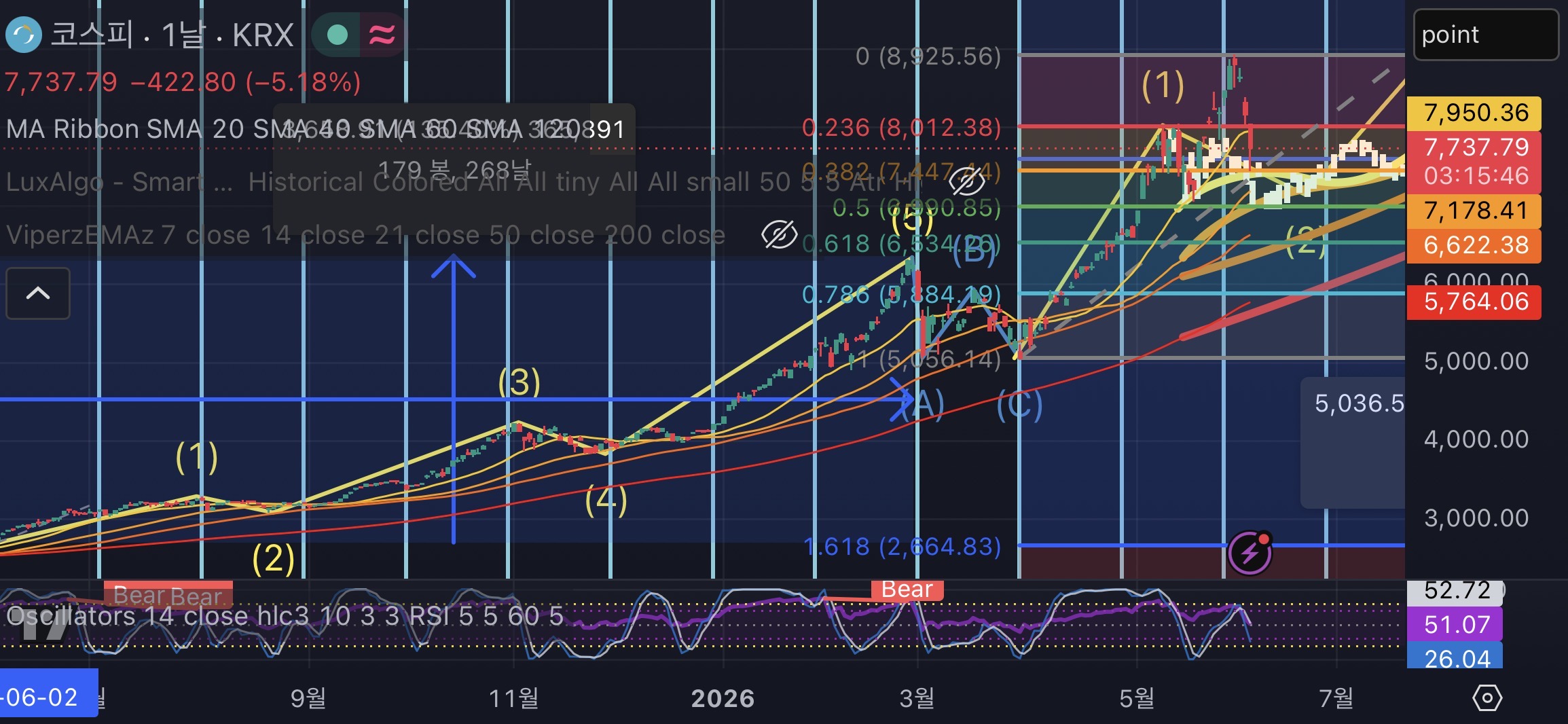Click the Bear label near March
The width and height of the screenshot is (1568, 724).
pyautogui.click(x=907, y=589)
